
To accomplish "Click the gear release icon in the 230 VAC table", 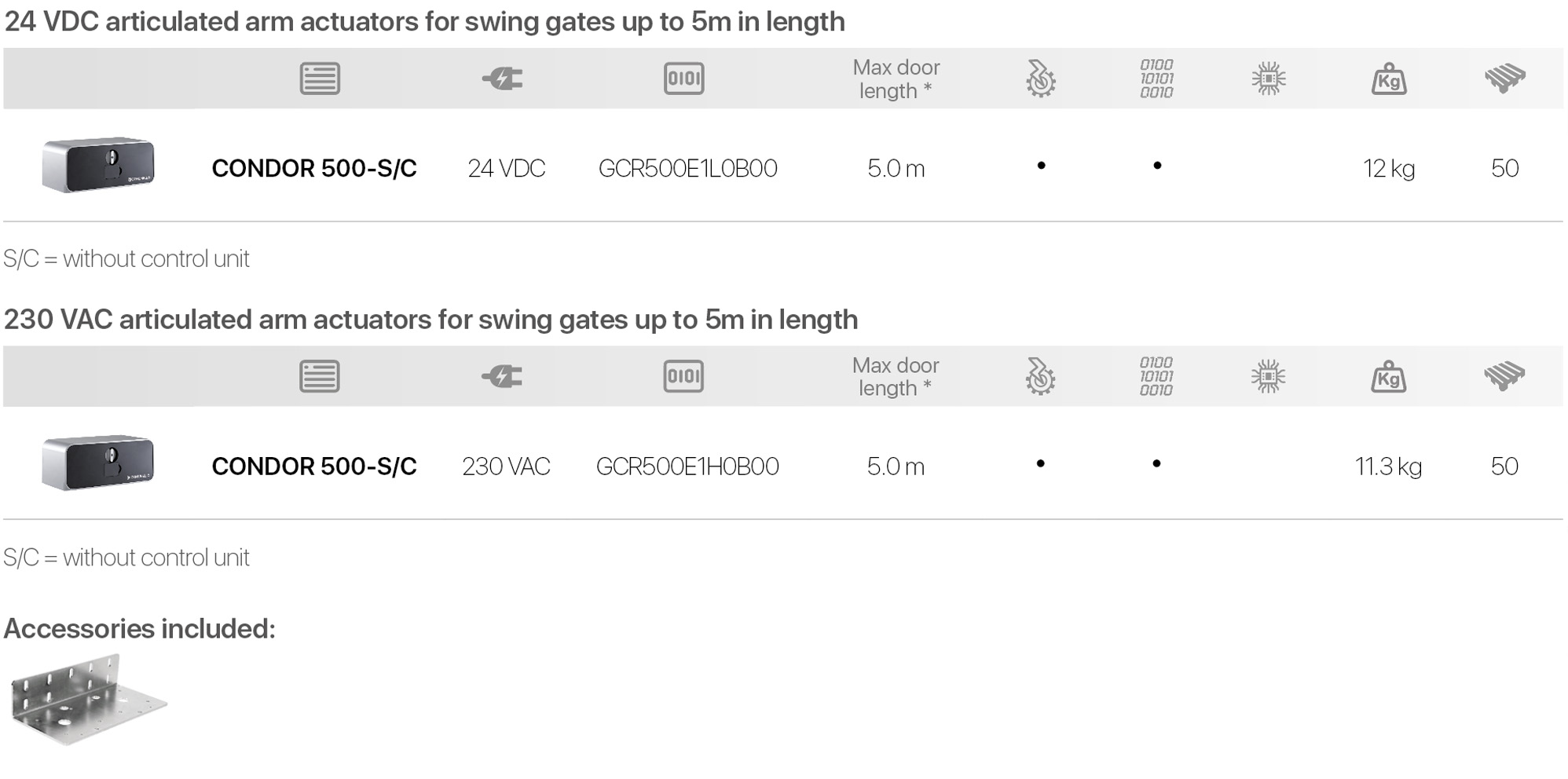I will click(1040, 376).
